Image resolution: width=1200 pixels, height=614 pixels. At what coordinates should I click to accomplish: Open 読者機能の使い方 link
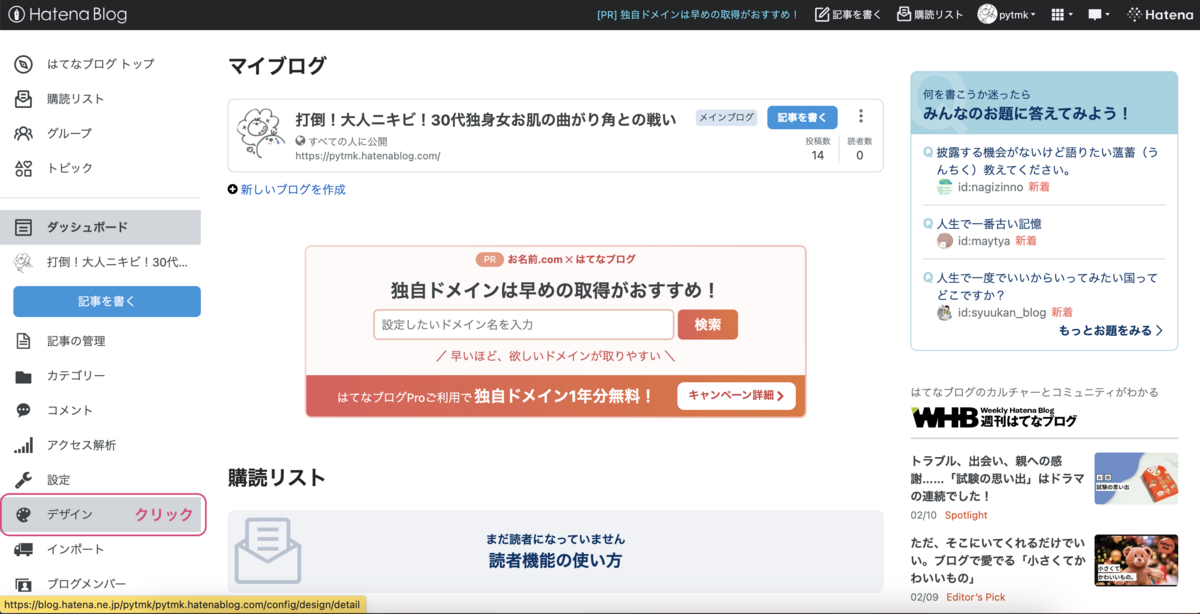[555, 560]
